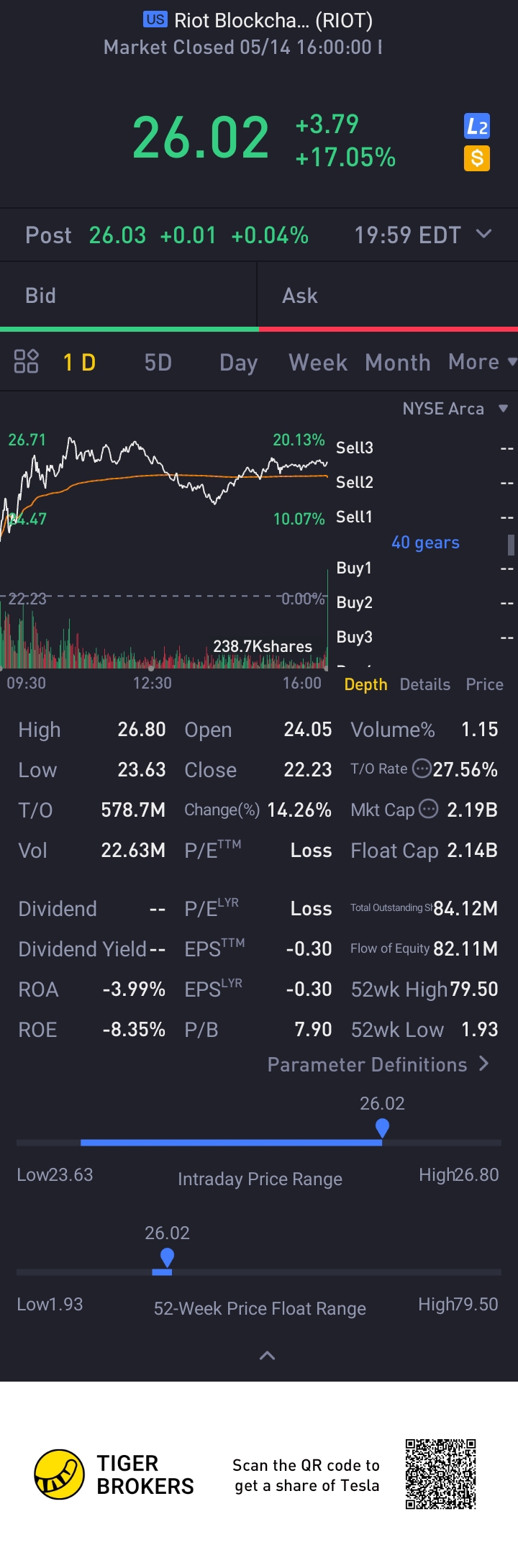
Task: Tap the orange dollar sign icon
Action: point(476,158)
